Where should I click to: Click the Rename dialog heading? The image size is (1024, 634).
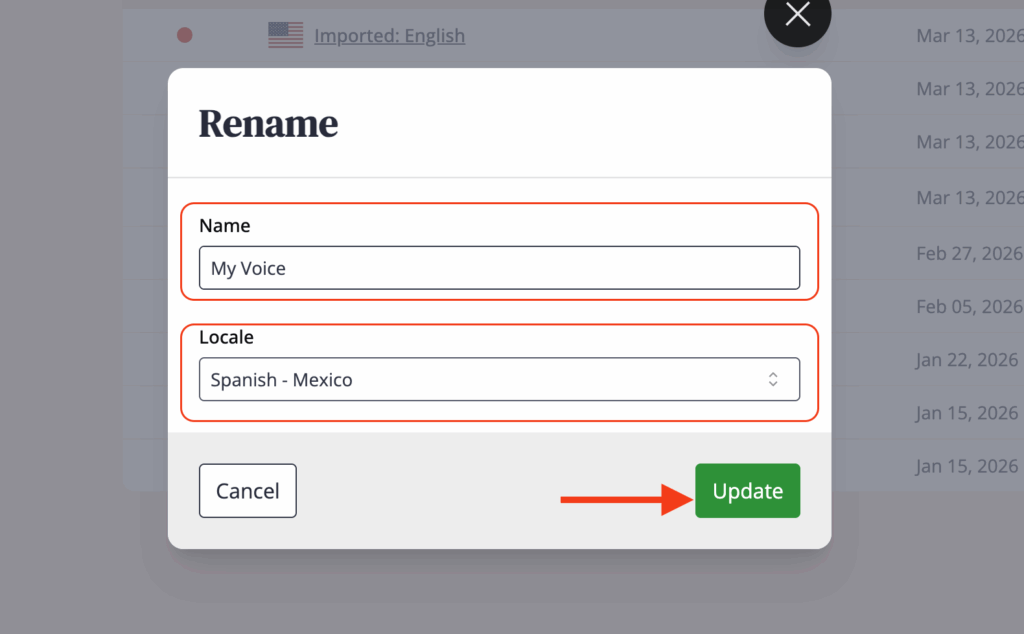(x=268, y=124)
